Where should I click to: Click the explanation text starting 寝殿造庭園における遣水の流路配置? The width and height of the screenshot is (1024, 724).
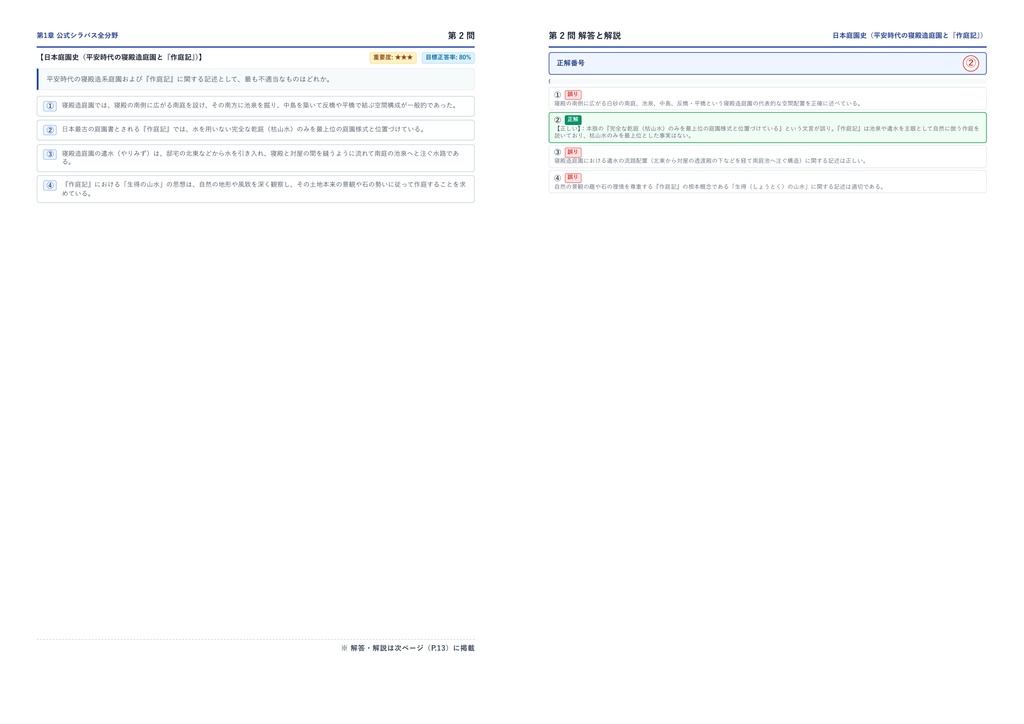(711, 161)
